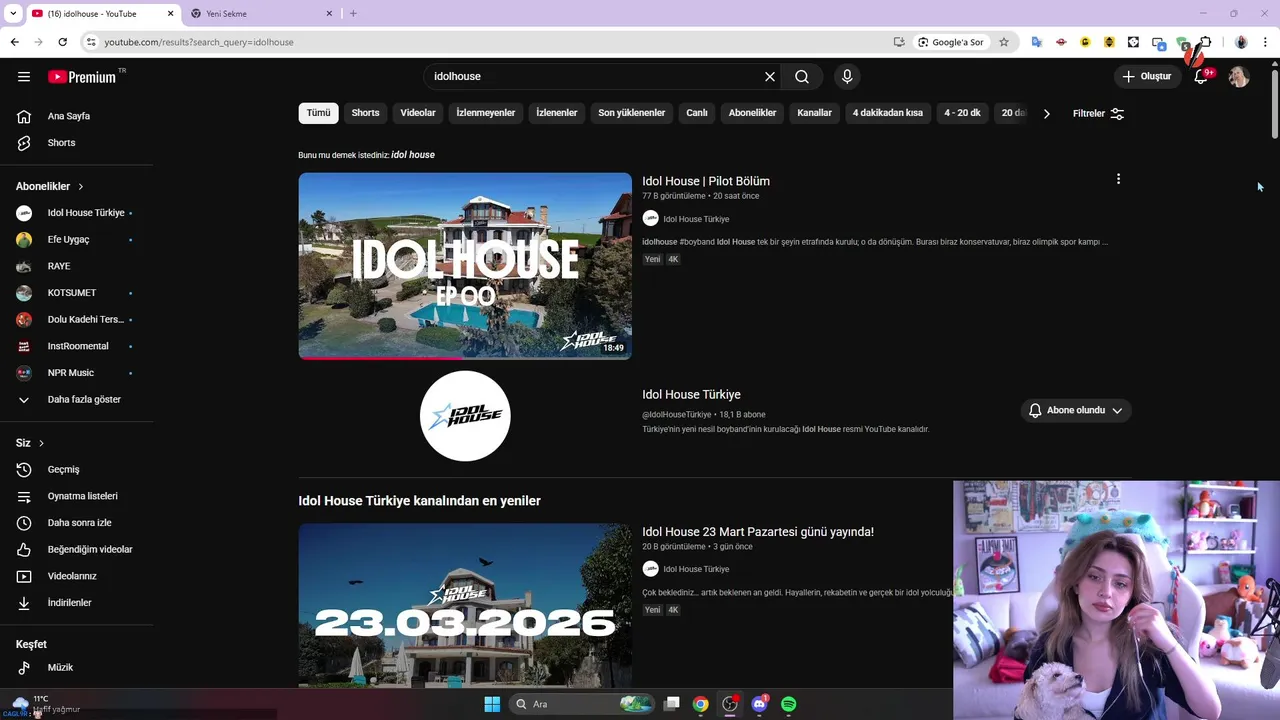Switch to the Yeni Sekme browser tab
Viewport: 1280px width, 720px height.
258,14
